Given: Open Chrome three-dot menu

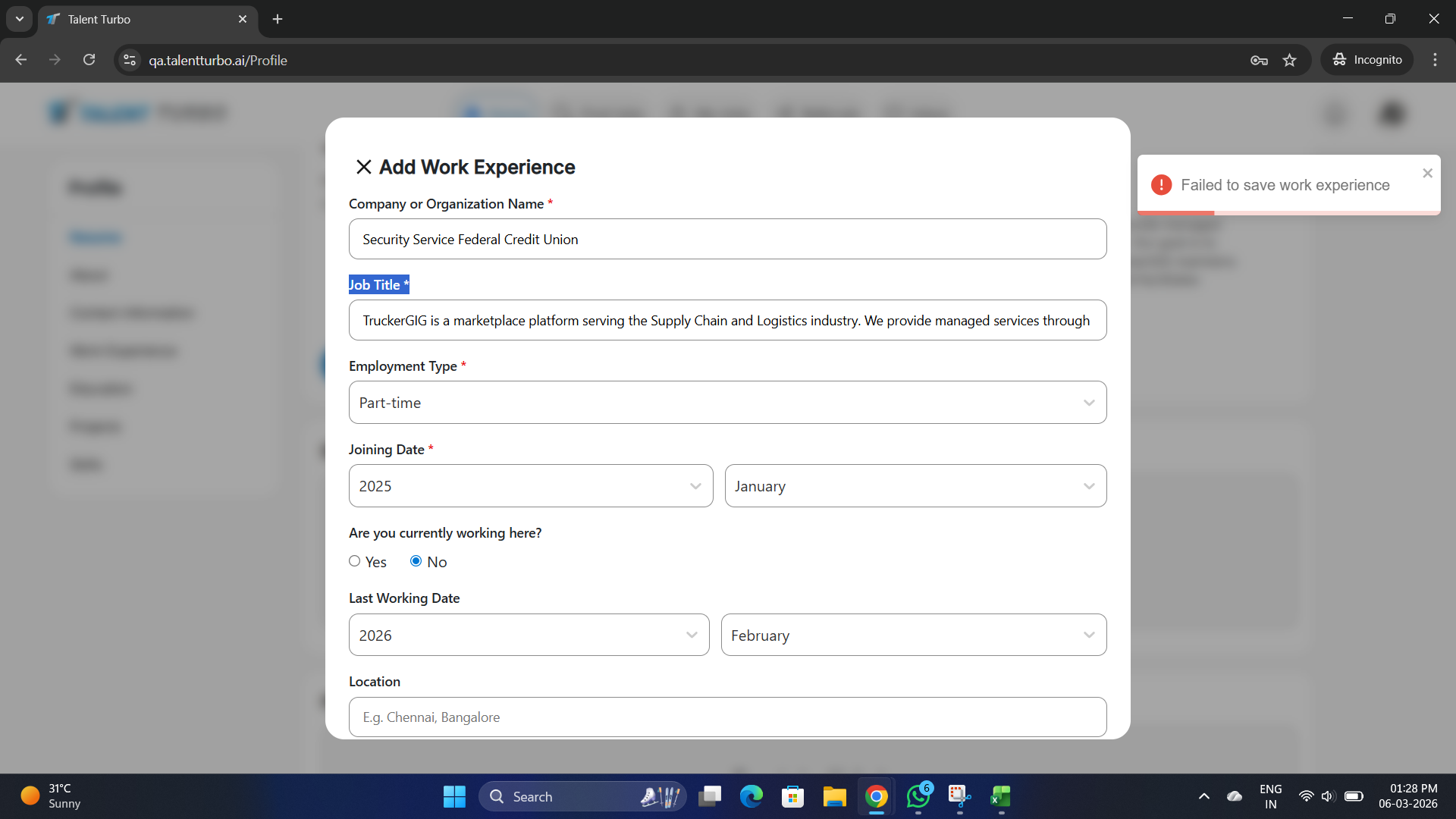Looking at the screenshot, I should tap(1435, 60).
